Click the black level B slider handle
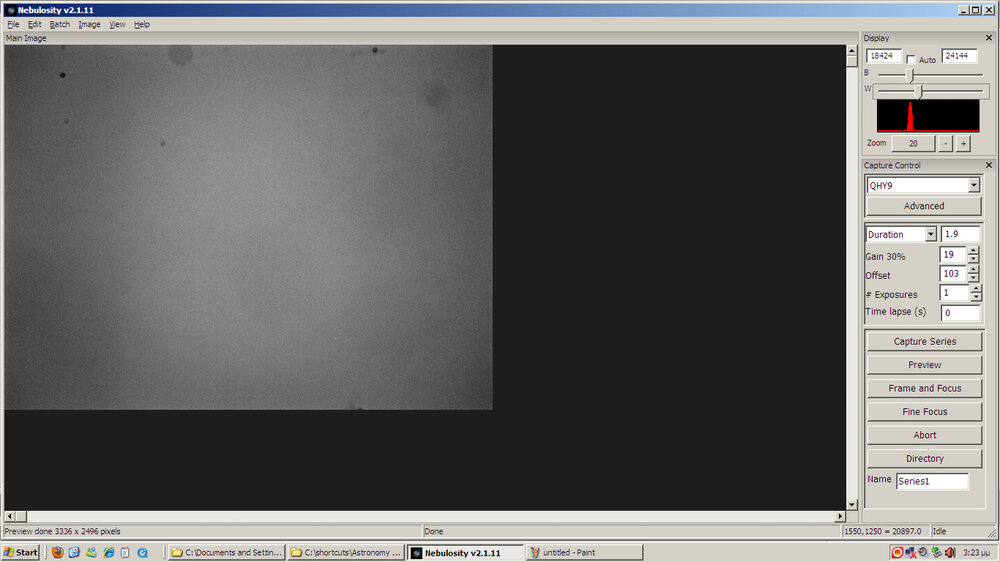This screenshot has width=1000, height=562. [909, 75]
